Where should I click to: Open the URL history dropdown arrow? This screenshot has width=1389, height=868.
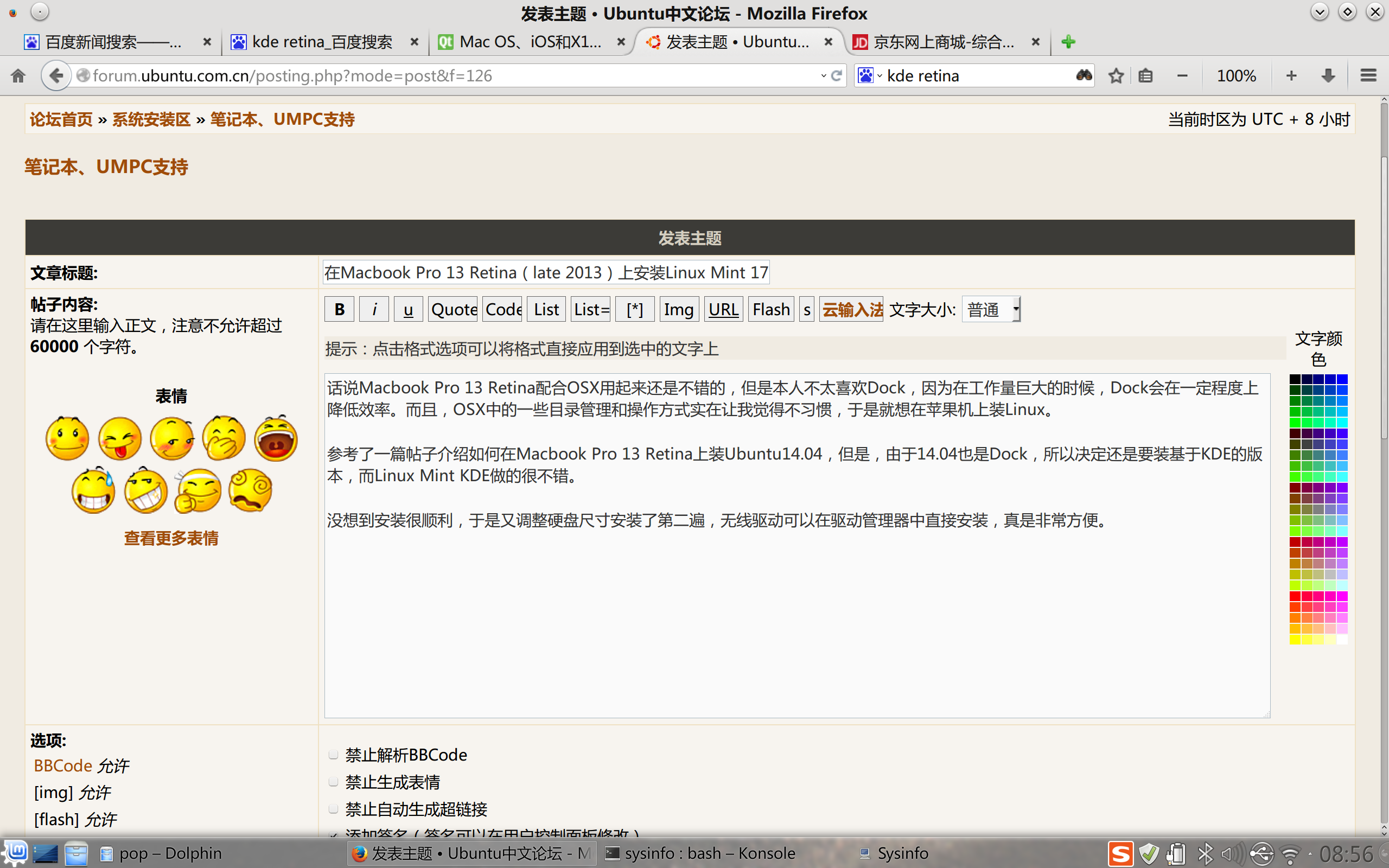pos(824,75)
